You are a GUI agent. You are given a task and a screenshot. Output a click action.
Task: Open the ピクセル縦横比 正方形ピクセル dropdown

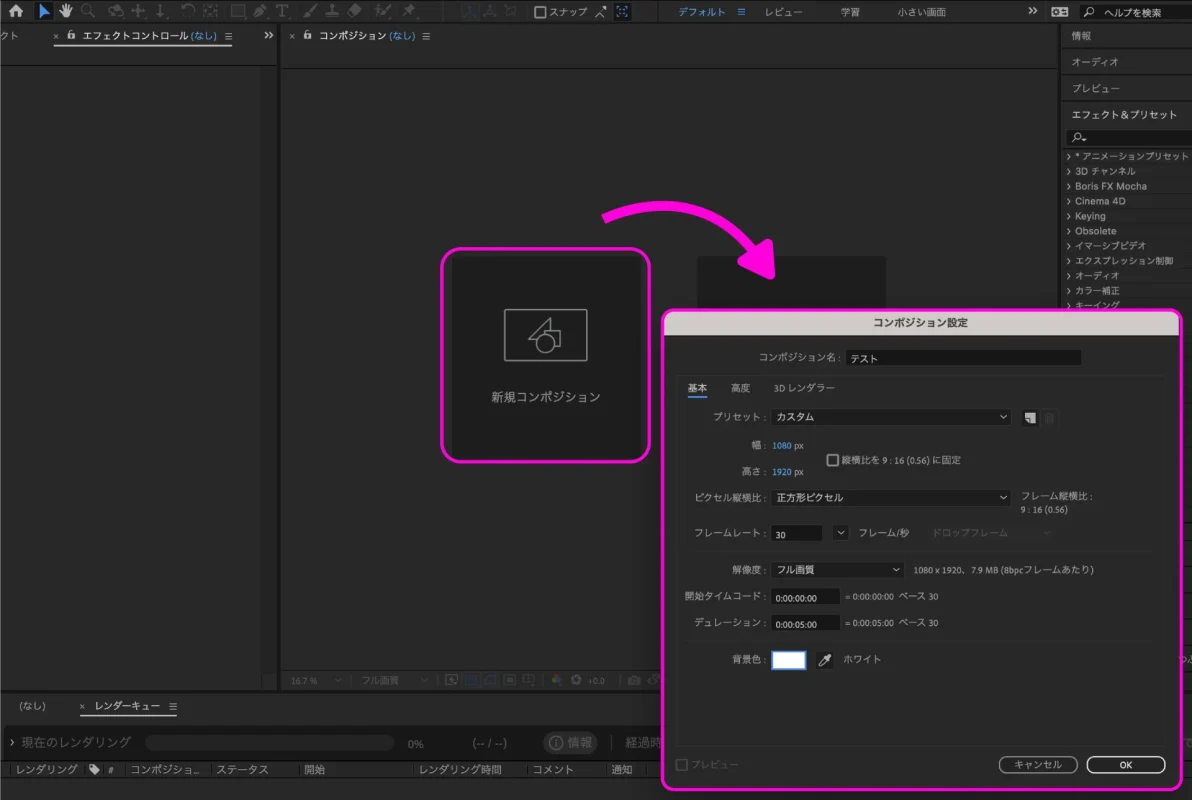[891, 497]
